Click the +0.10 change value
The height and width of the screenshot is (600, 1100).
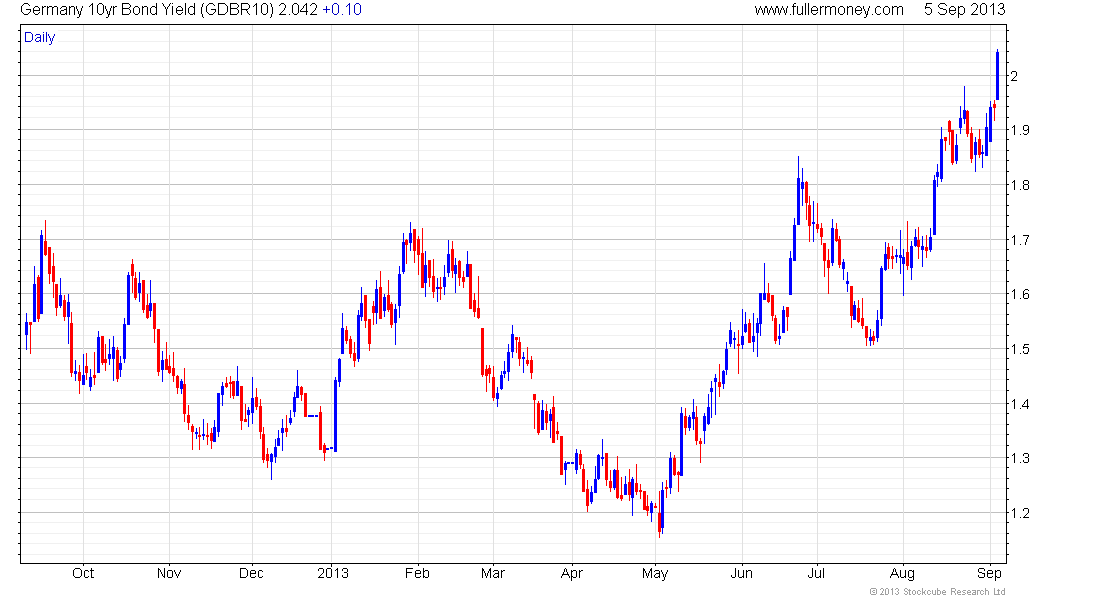tap(342, 10)
